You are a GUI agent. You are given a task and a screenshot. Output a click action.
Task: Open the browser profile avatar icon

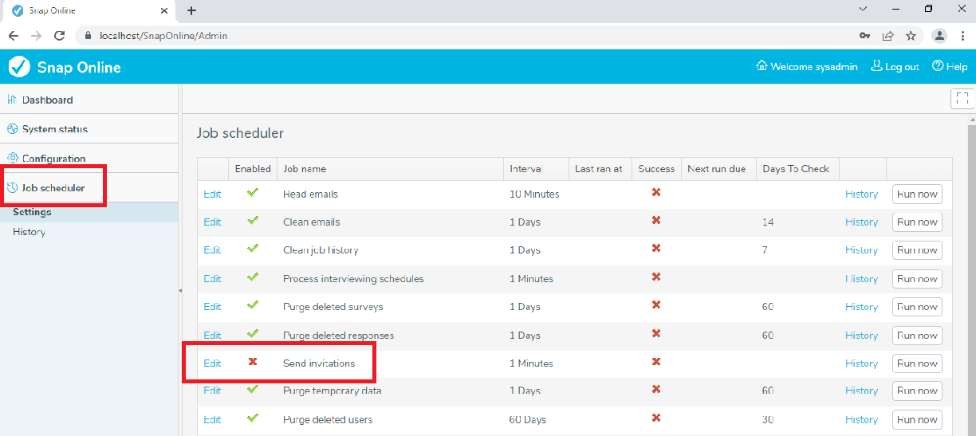[939, 35]
